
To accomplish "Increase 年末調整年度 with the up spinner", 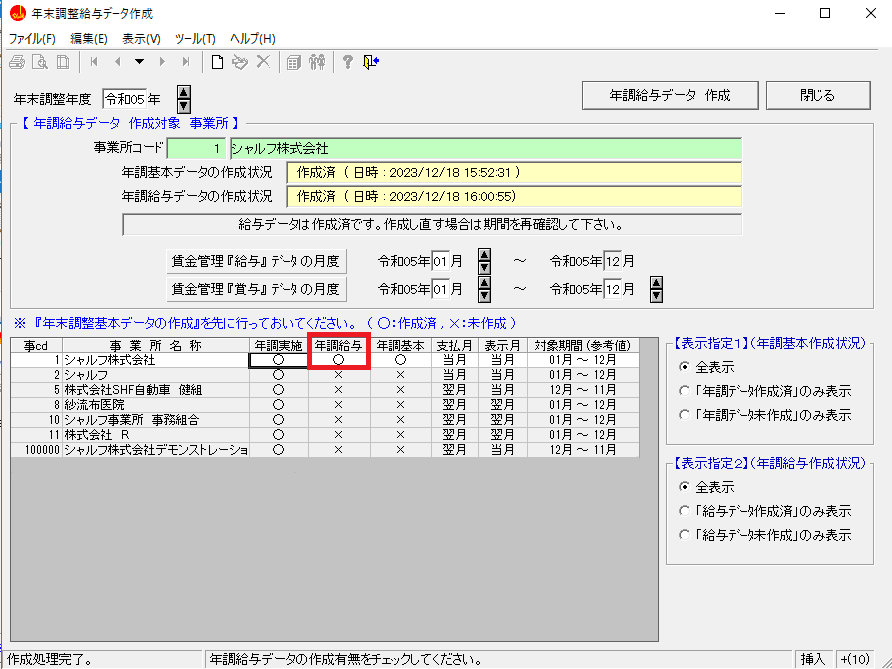I will pyautogui.click(x=182, y=94).
